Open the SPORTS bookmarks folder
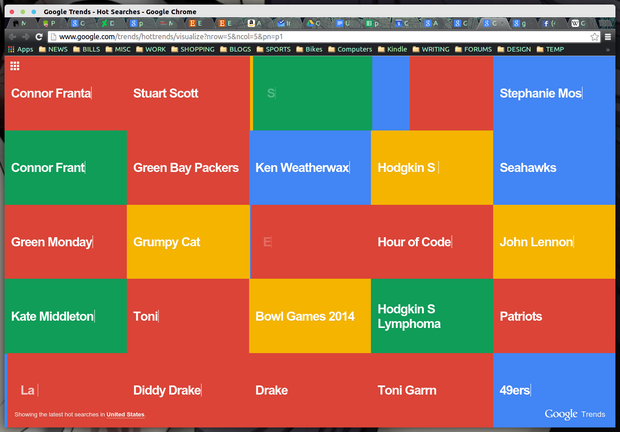The image size is (620, 432). click(274, 49)
